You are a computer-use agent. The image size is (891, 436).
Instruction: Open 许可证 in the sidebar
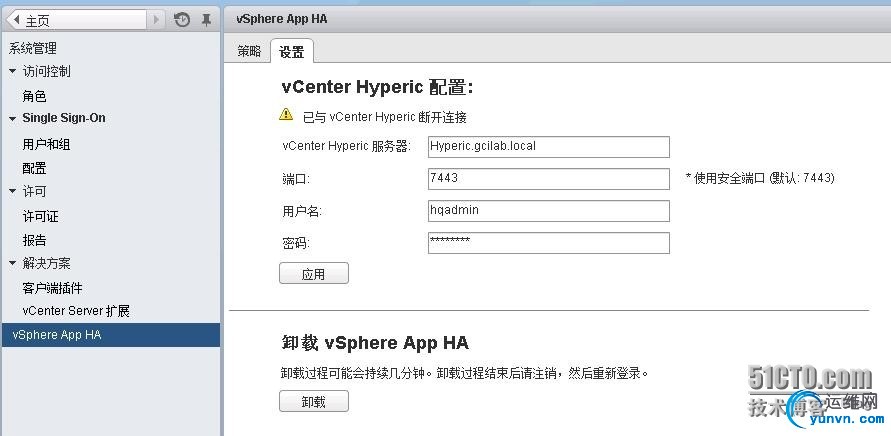click(x=40, y=217)
